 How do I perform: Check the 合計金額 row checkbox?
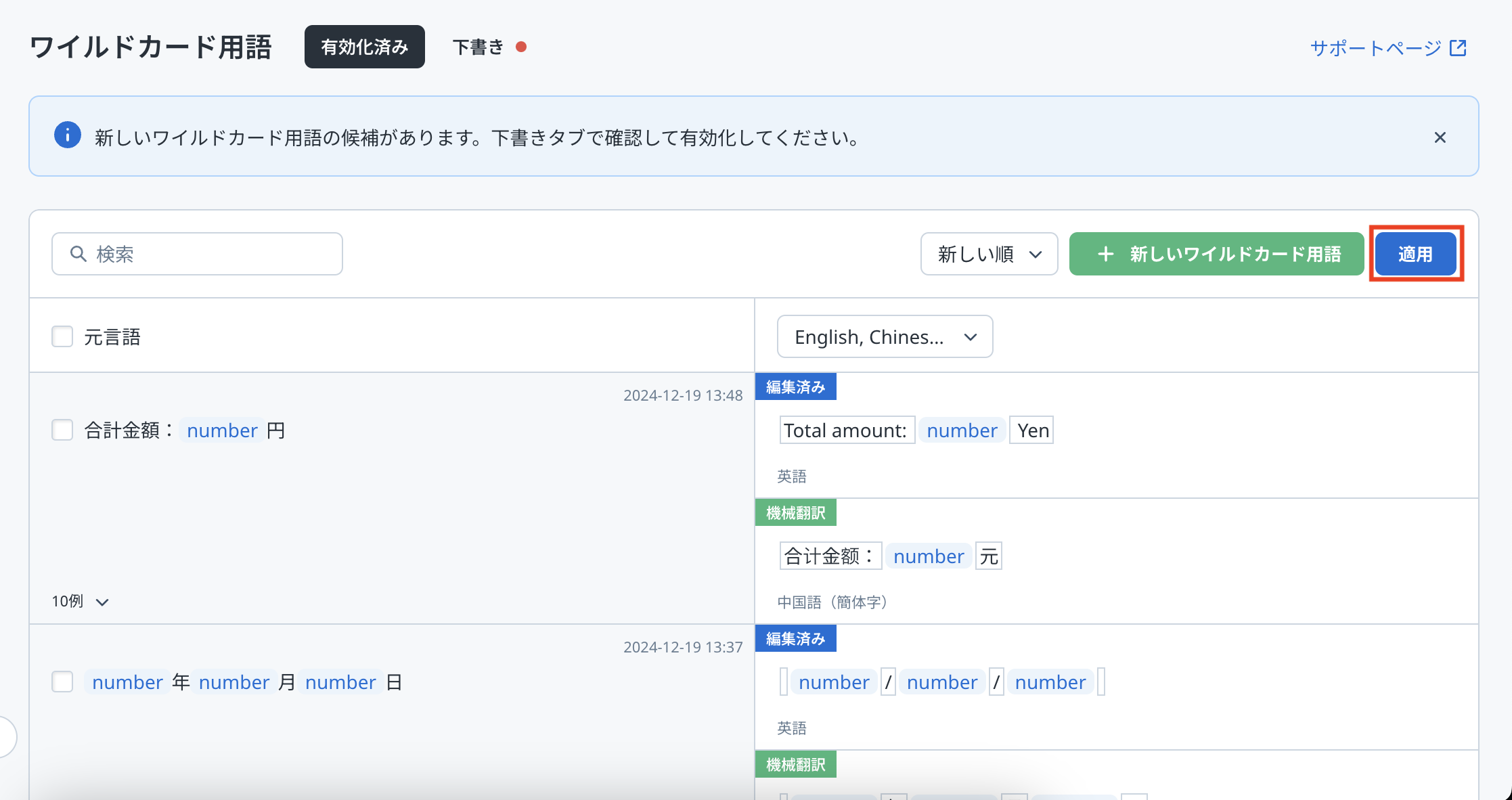(62, 430)
